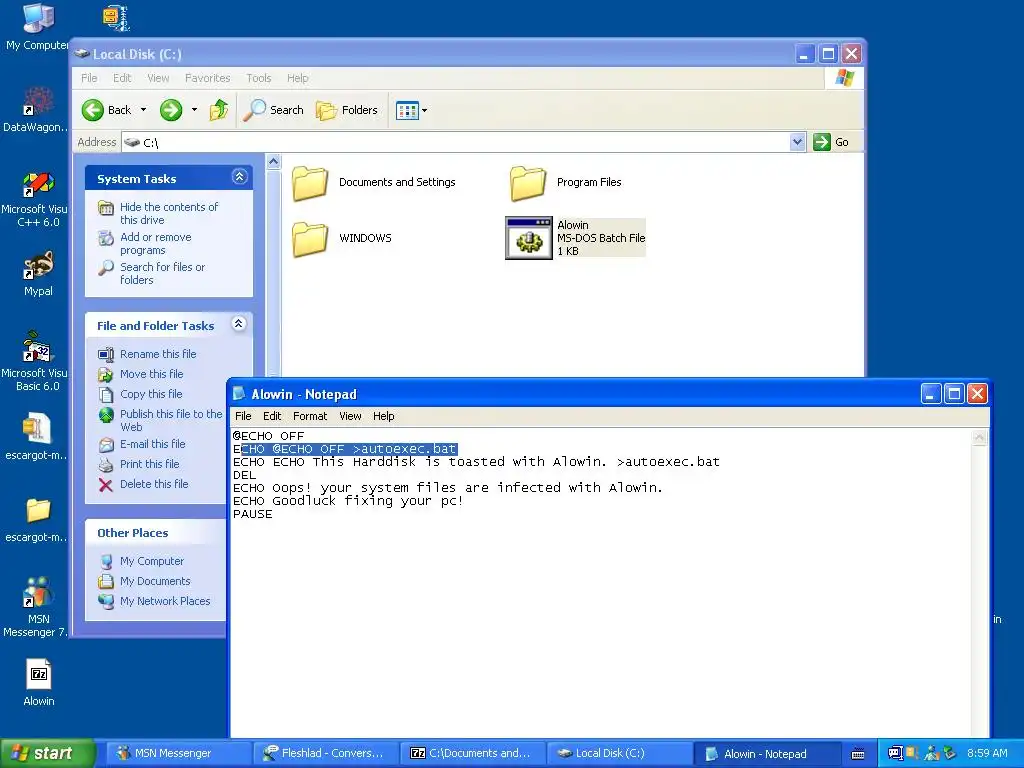1024x768 pixels.
Task: Collapse the System Tasks panel
Action: pyautogui.click(x=239, y=177)
